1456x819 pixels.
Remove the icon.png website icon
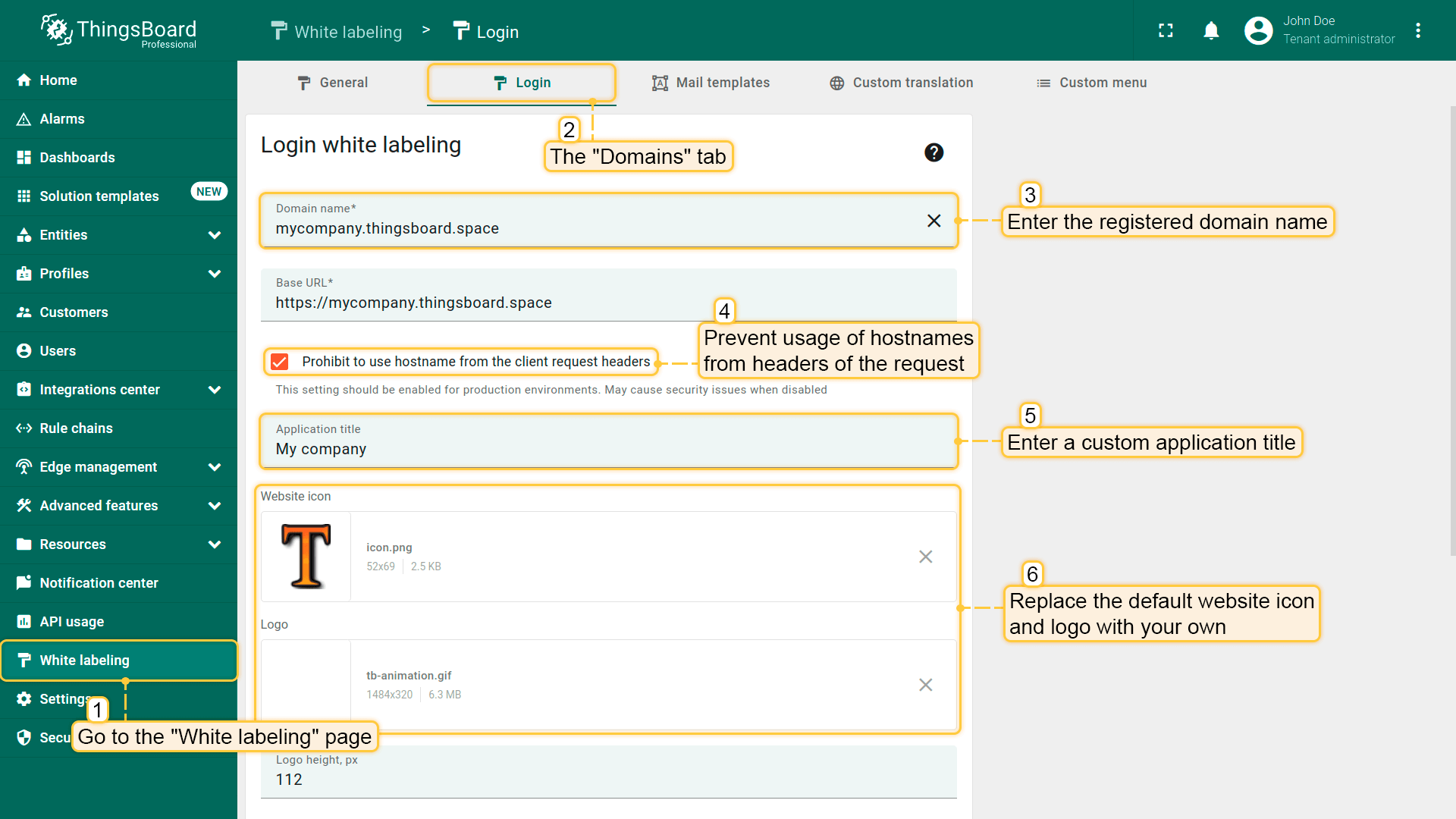point(925,557)
